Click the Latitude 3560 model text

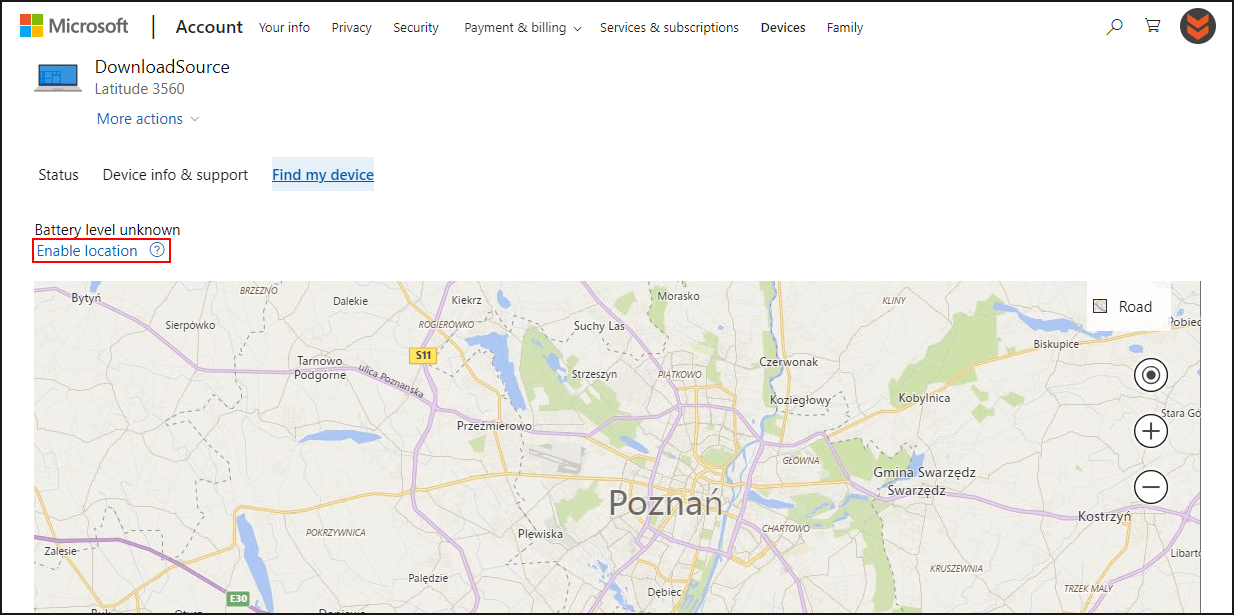click(x=139, y=89)
